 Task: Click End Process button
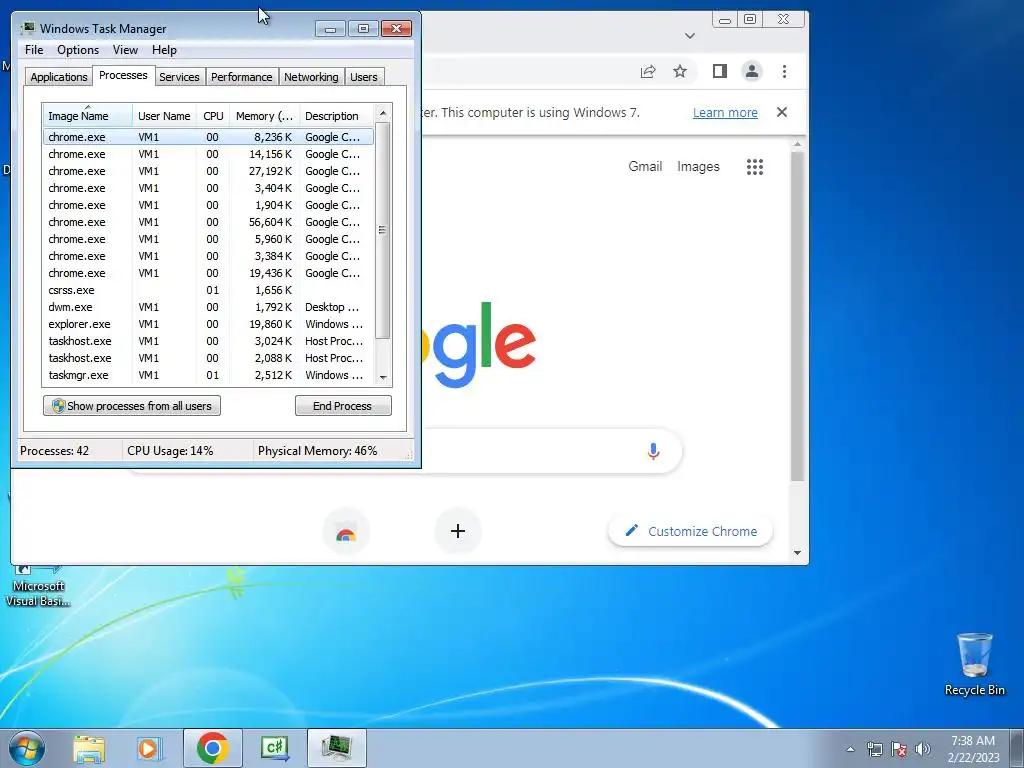[343, 406]
